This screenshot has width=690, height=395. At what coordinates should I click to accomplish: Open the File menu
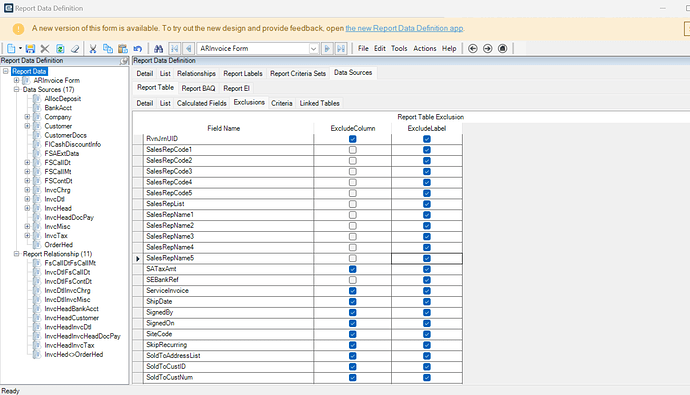[363, 48]
